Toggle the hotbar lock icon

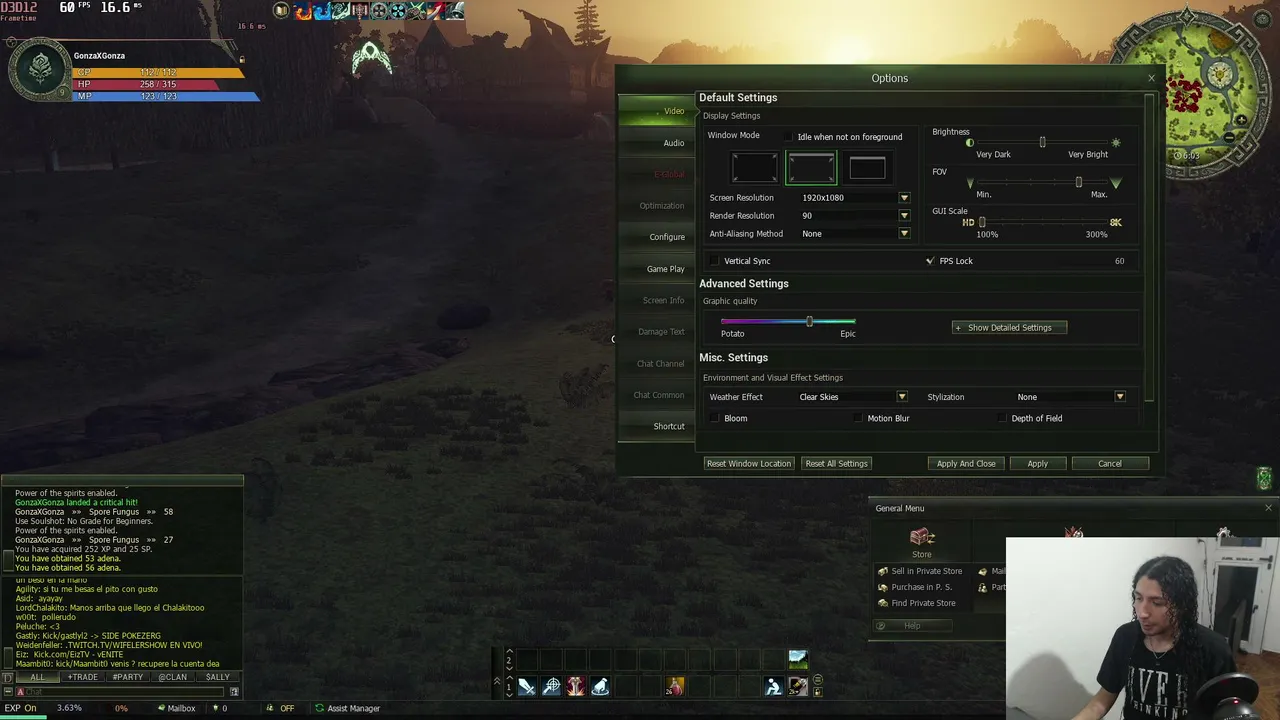click(817, 691)
